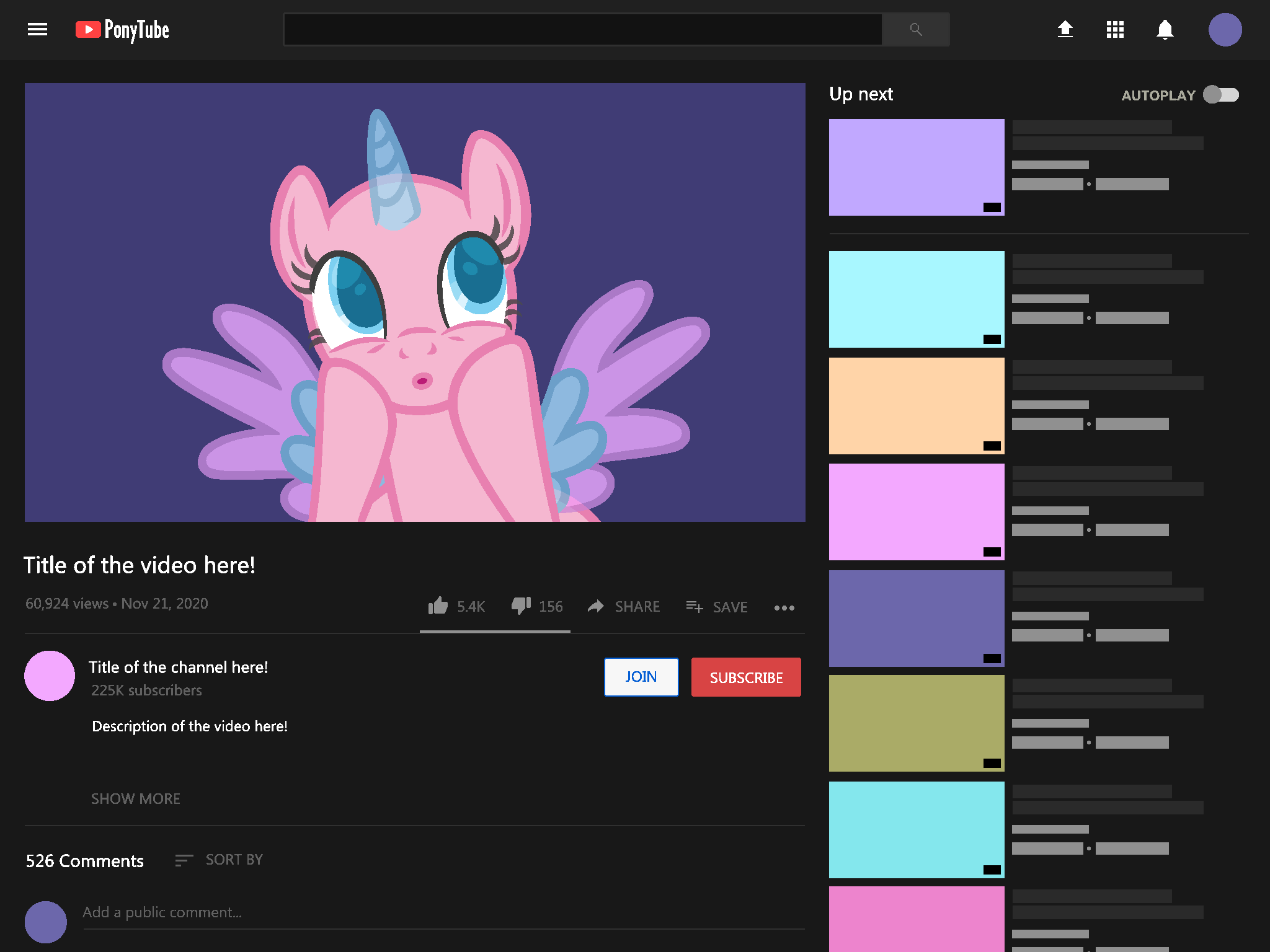Click the '225K subscribers' text
Image resolution: width=1270 pixels, height=952 pixels.
click(x=146, y=690)
